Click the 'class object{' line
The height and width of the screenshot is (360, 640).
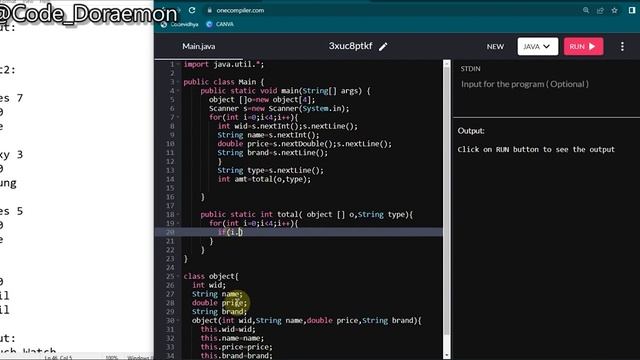click(211, 276)
